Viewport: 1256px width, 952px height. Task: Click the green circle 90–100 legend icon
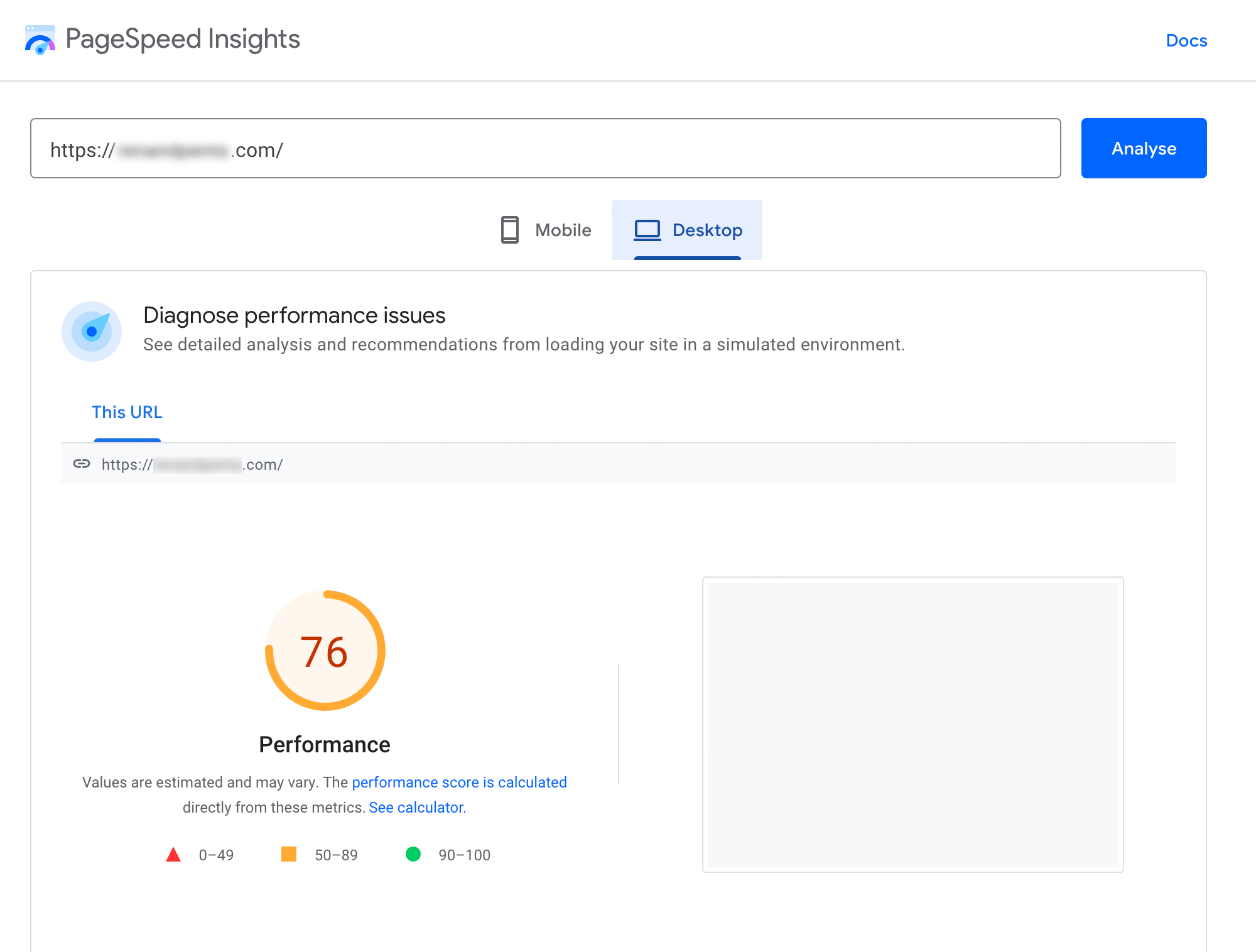tap(413, 854)
